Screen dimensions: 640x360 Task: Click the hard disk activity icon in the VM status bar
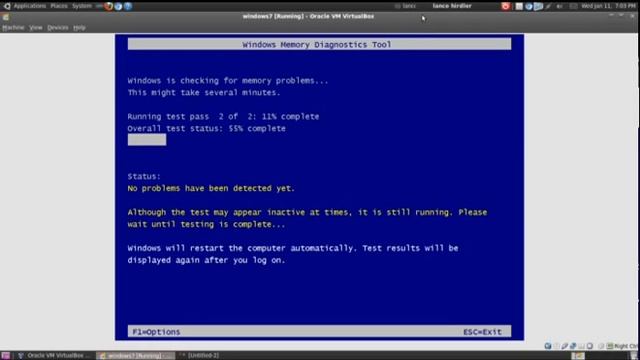point(548,346)
